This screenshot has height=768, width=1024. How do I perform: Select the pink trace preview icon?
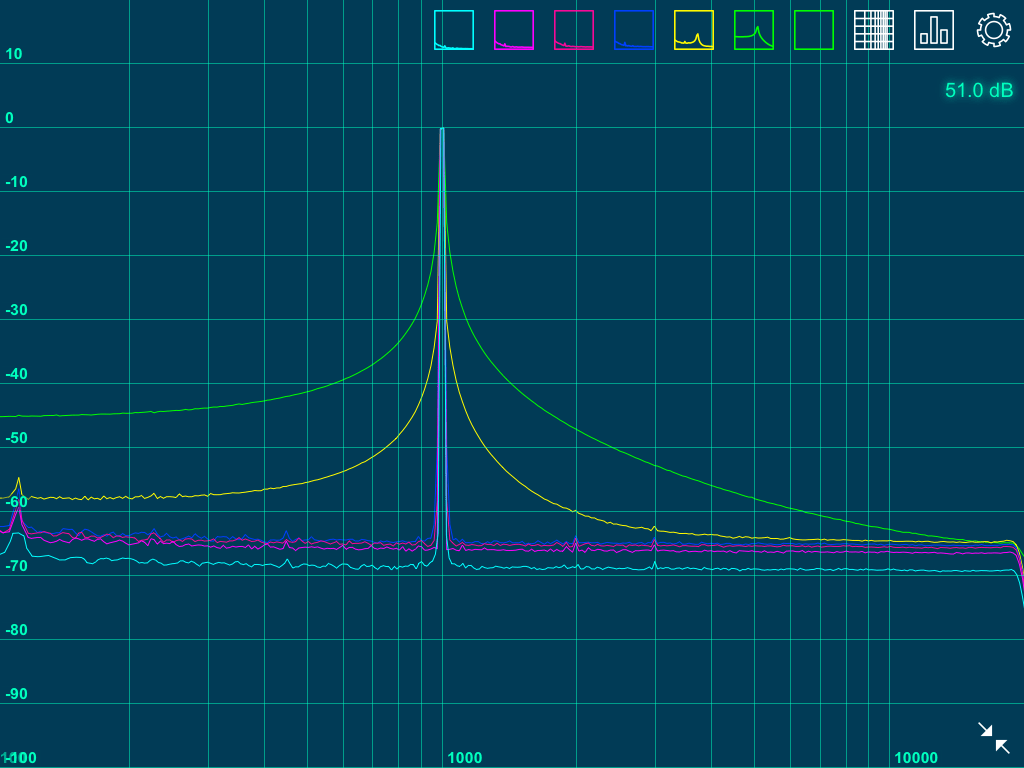(x=573, y=30)
